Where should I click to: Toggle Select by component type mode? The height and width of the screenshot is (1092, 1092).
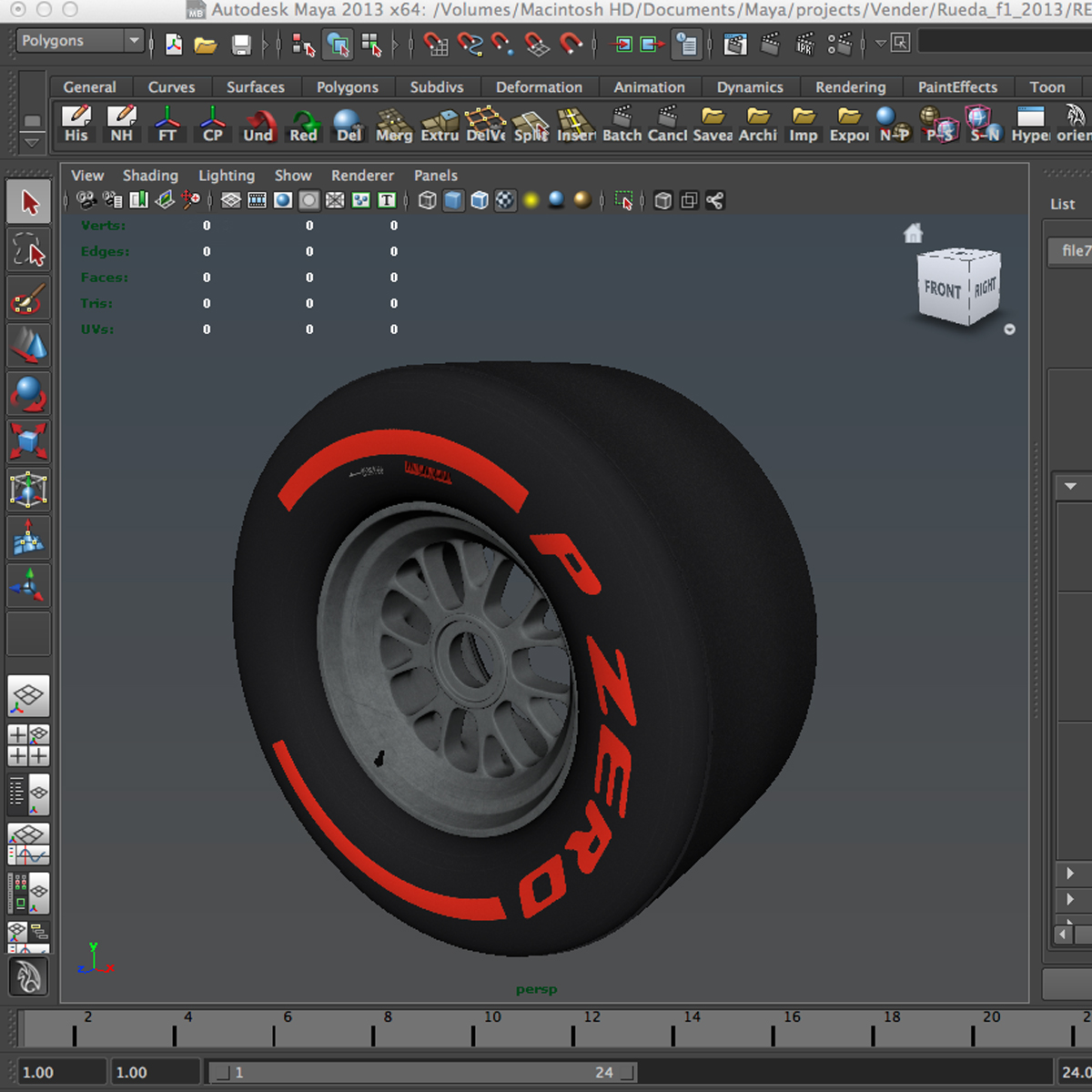tap(371, 44)
